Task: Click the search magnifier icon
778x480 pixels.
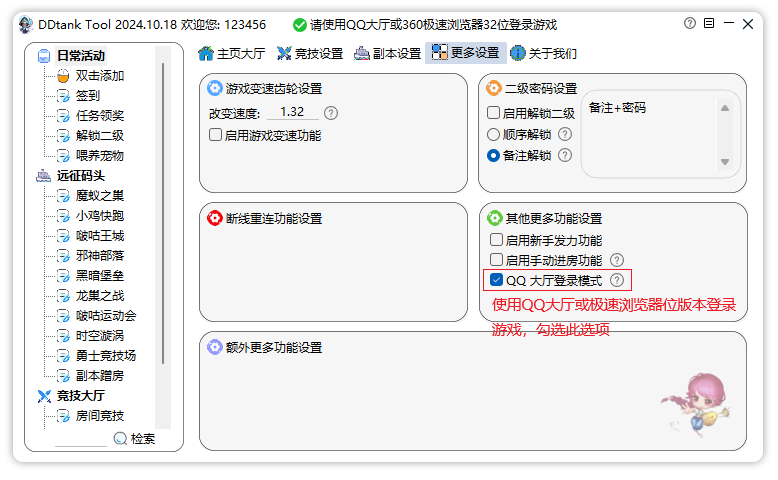Action: 120,438
